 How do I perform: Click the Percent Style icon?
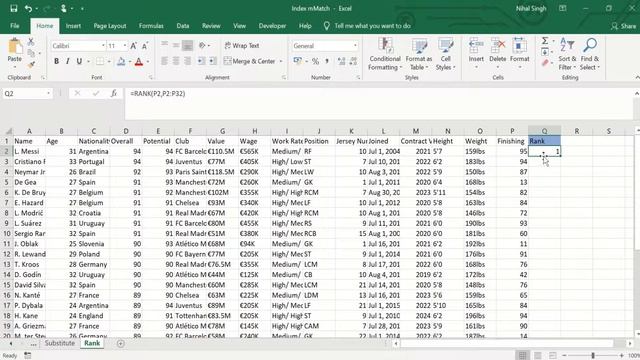315,61
